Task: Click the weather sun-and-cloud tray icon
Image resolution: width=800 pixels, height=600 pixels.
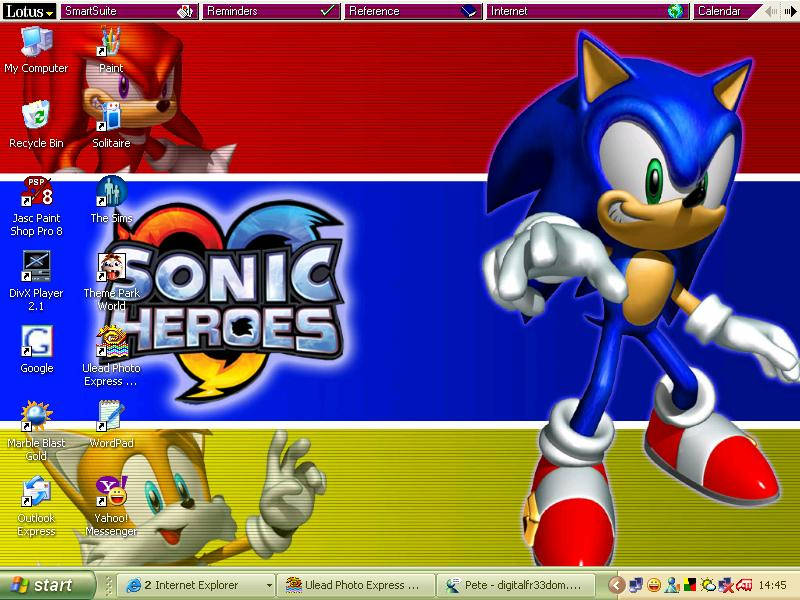Action: coord(708,585)
